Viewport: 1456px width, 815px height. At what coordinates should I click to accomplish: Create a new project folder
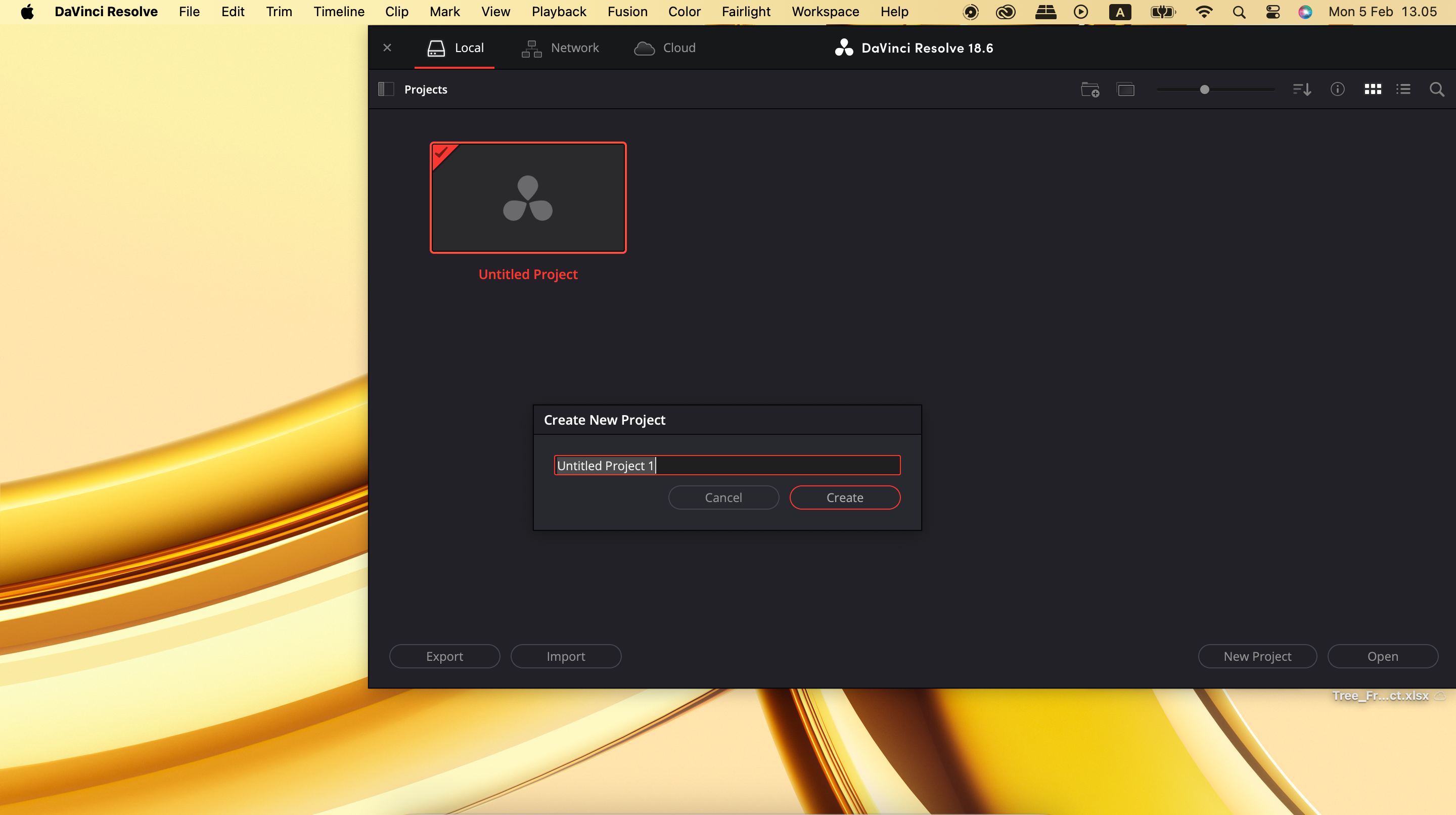(1090, 89)
